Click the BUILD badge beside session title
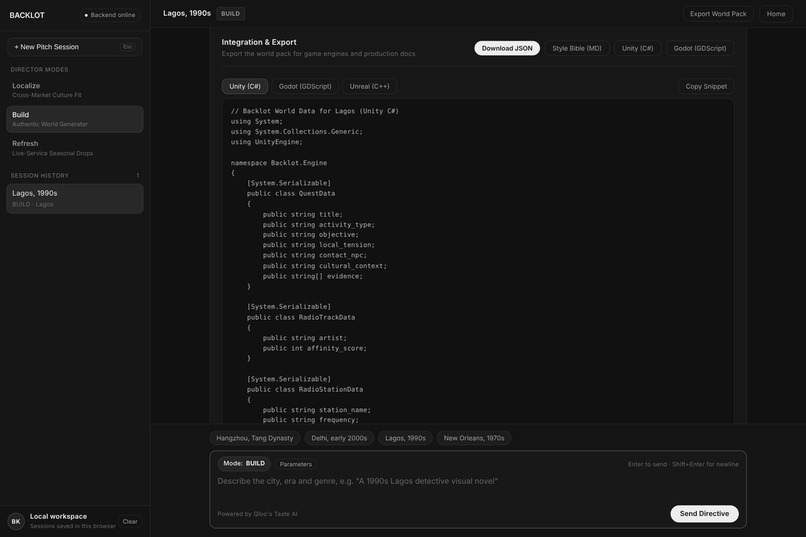806x537 pixels. (230, 14)
